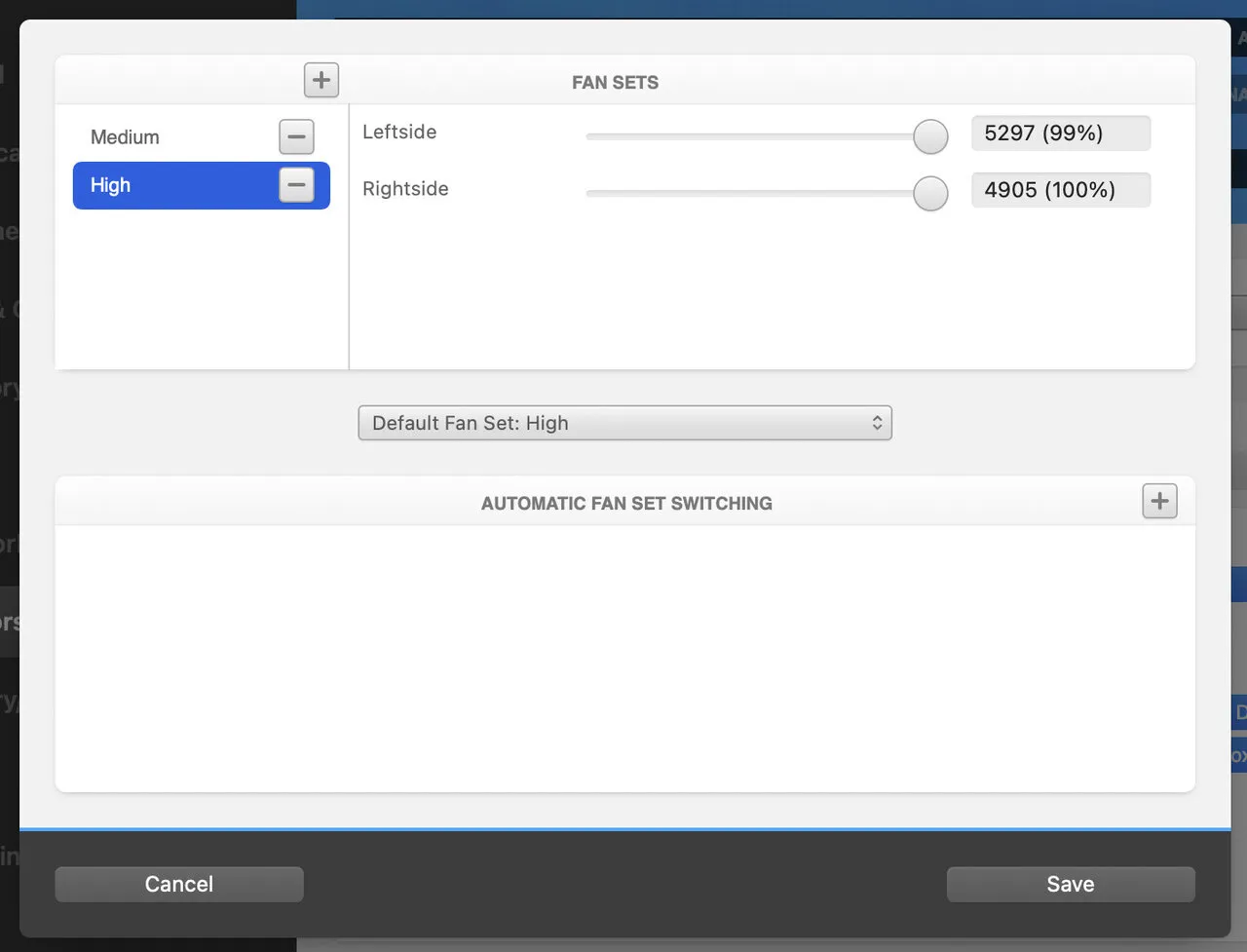Click the plus button to add fan set
The width and height of the screenshot is (1247, 952).
pos(321,80)
